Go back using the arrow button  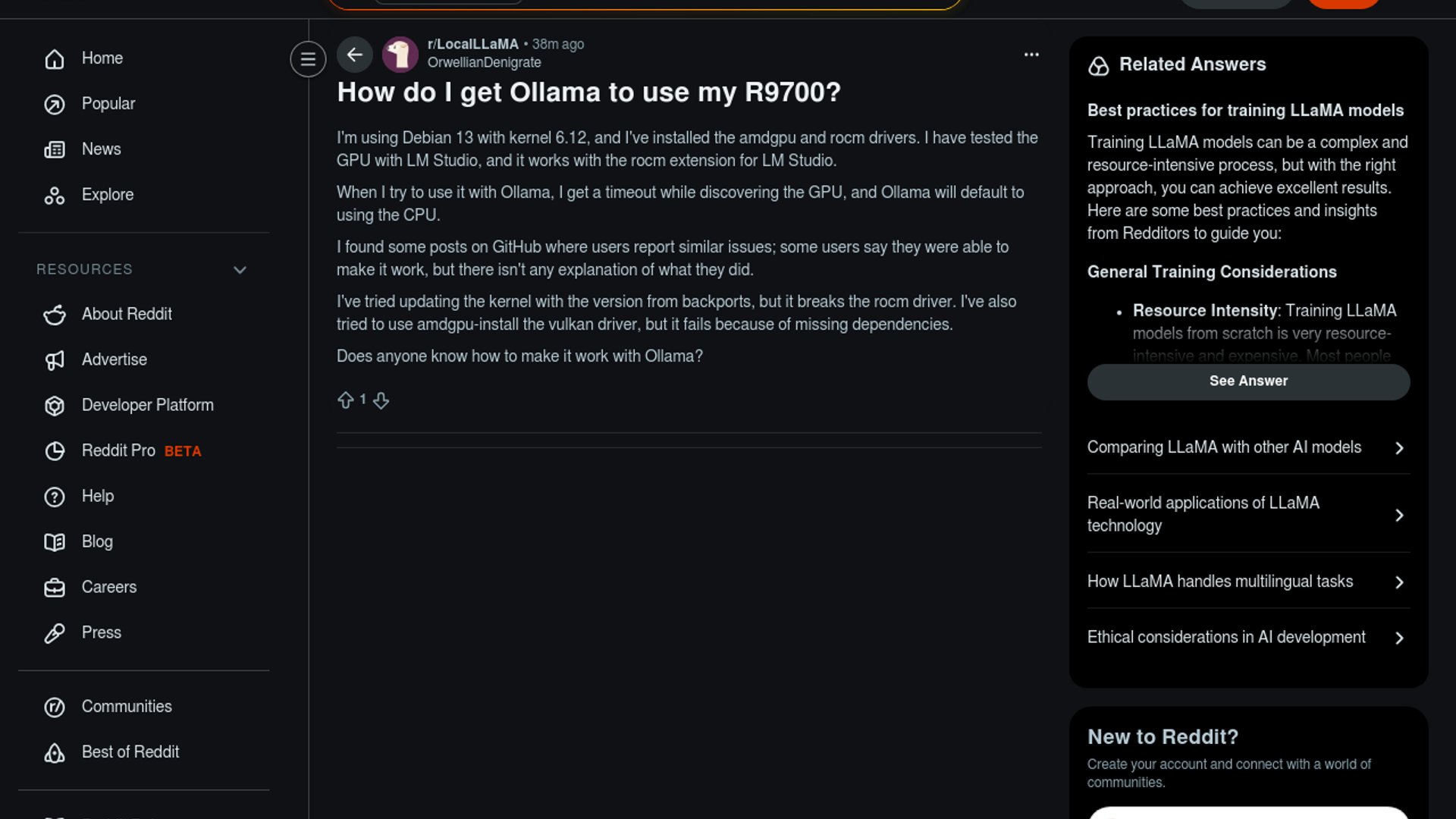[354, 55]
